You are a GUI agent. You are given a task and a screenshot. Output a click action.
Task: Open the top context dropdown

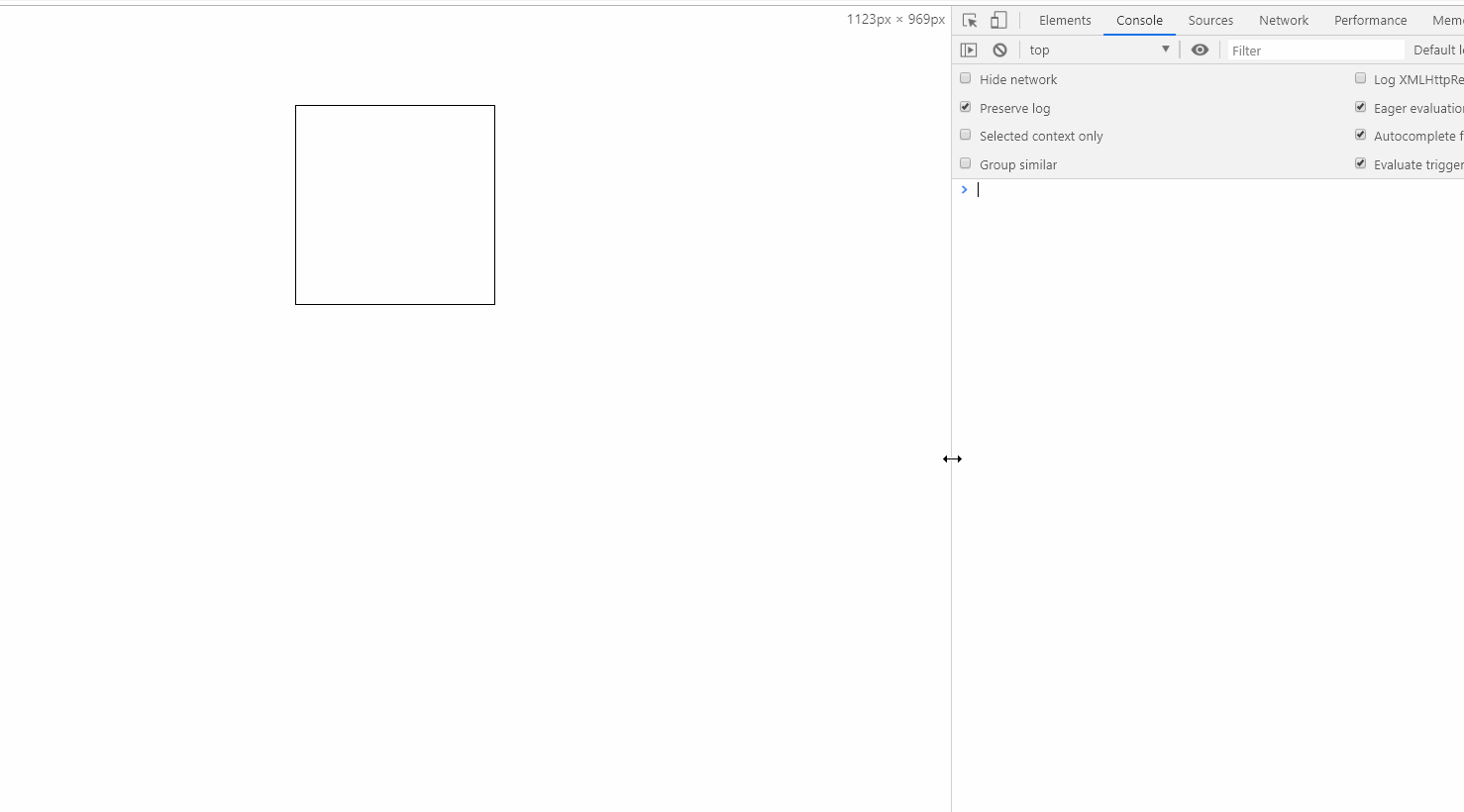tap(1098, 50)
